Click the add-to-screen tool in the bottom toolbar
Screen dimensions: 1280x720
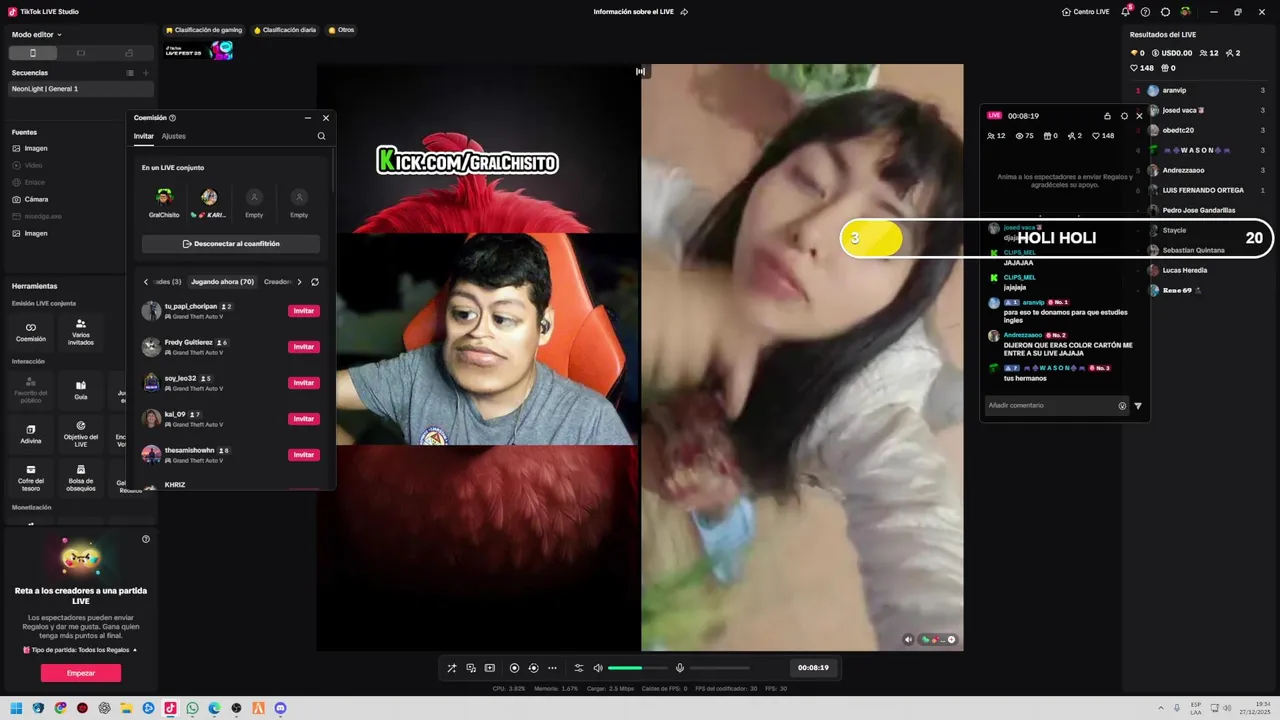(x=490, y=668)
